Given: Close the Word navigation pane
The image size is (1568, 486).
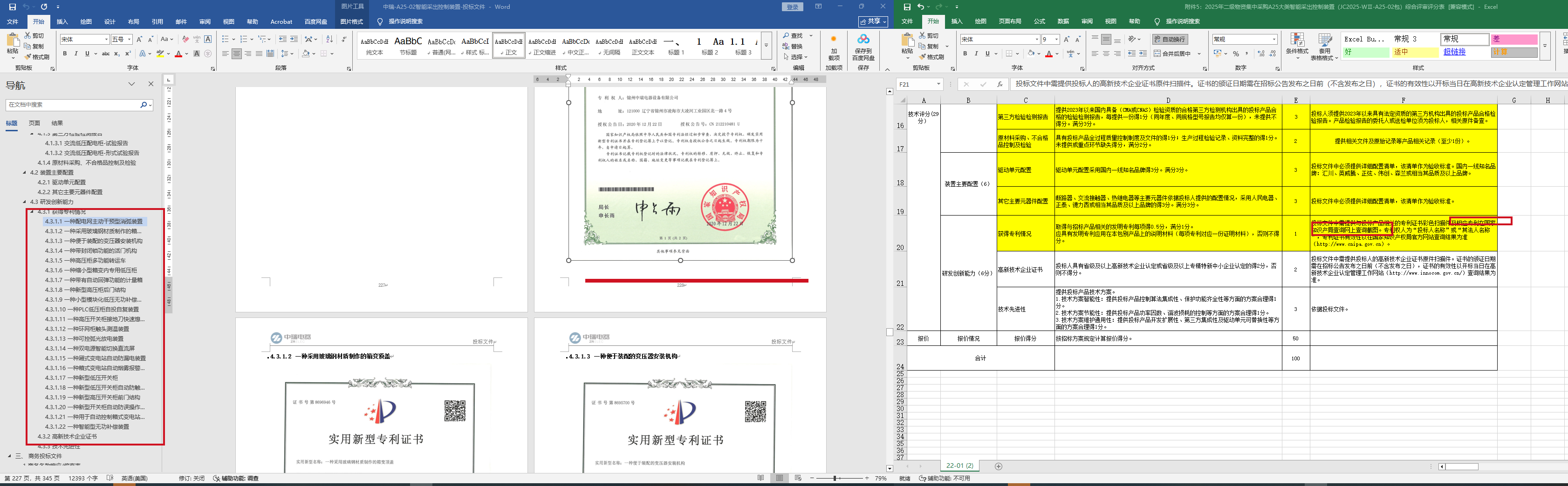Looking at the screenshot, I should point(151,84).
